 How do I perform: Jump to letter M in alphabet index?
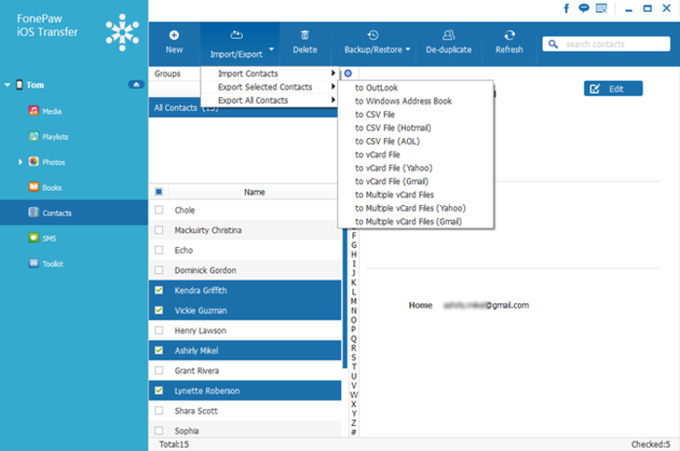click(x=354, y=301)
